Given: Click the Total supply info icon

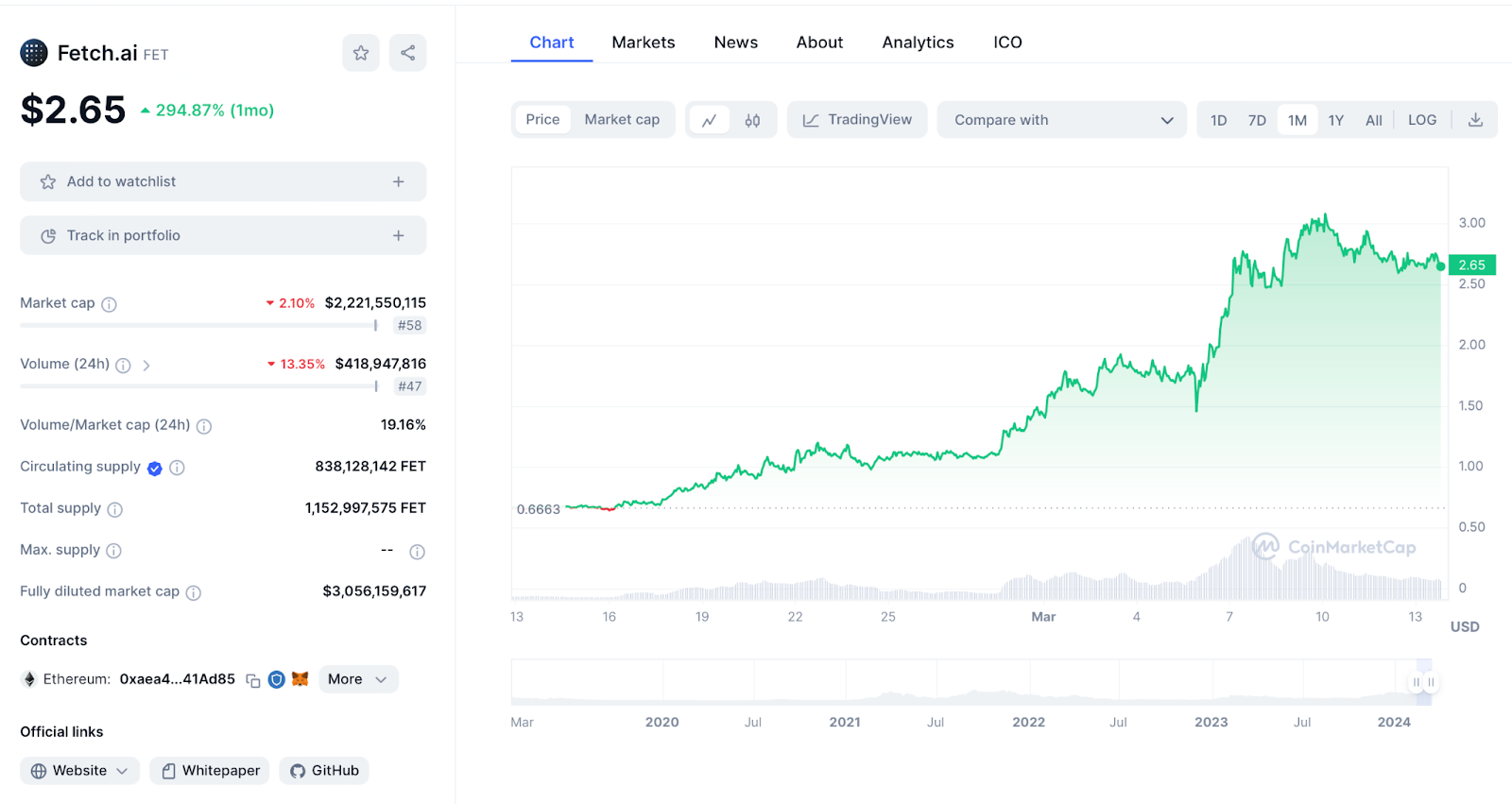Looking at the screenshot, I should [x=115, y=509].
